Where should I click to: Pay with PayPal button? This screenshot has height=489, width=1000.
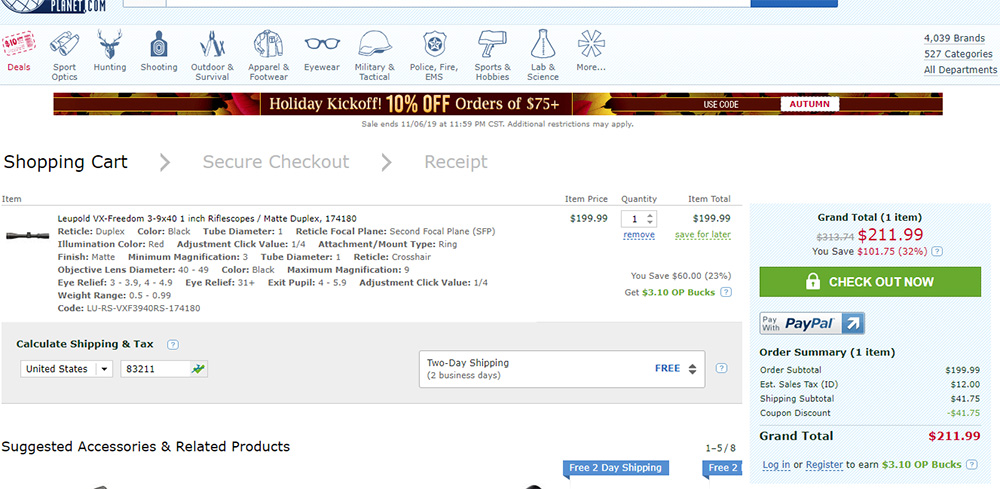[812, 323]
